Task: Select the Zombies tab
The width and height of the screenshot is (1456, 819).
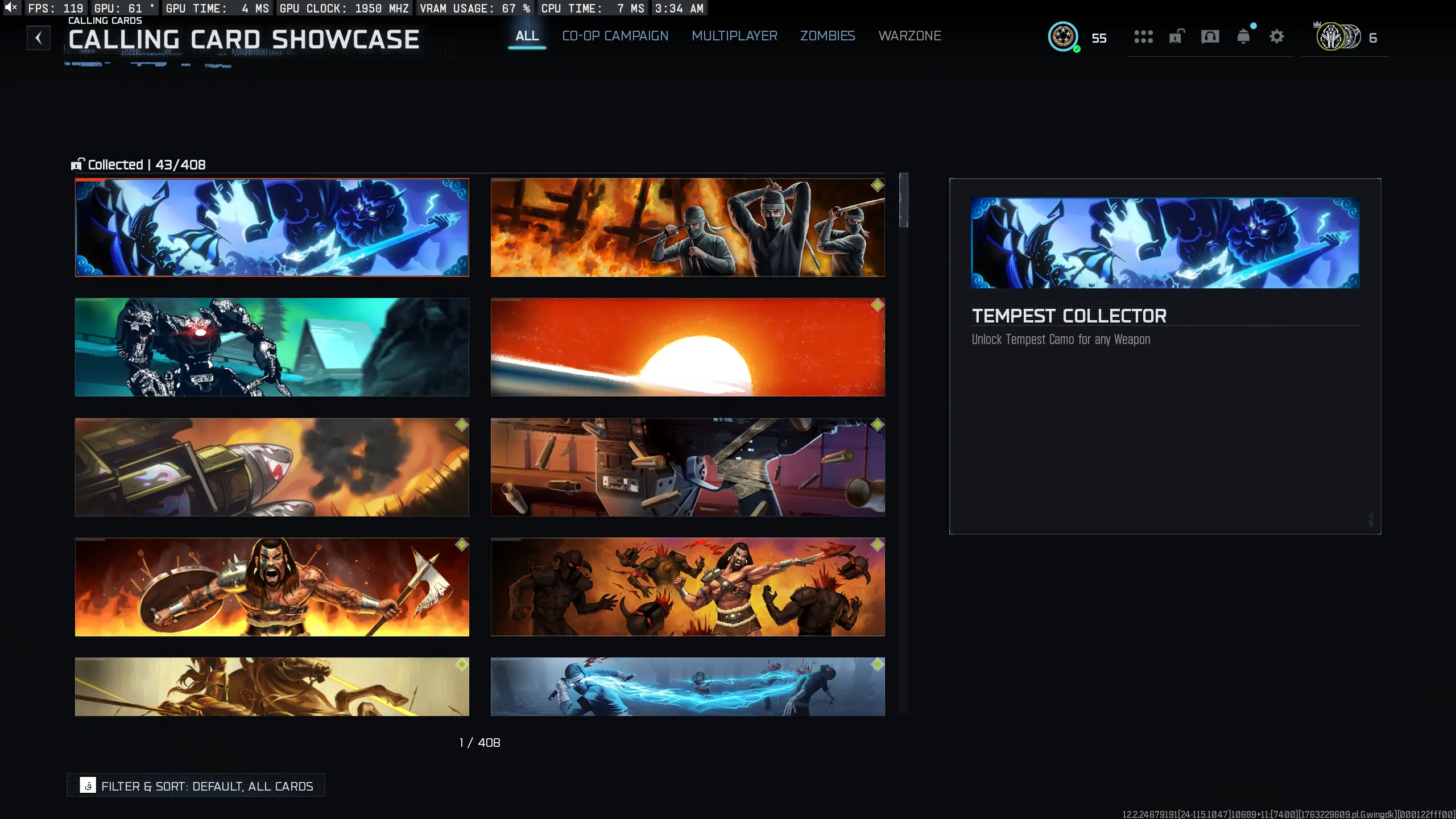Action: click(827, 36)
